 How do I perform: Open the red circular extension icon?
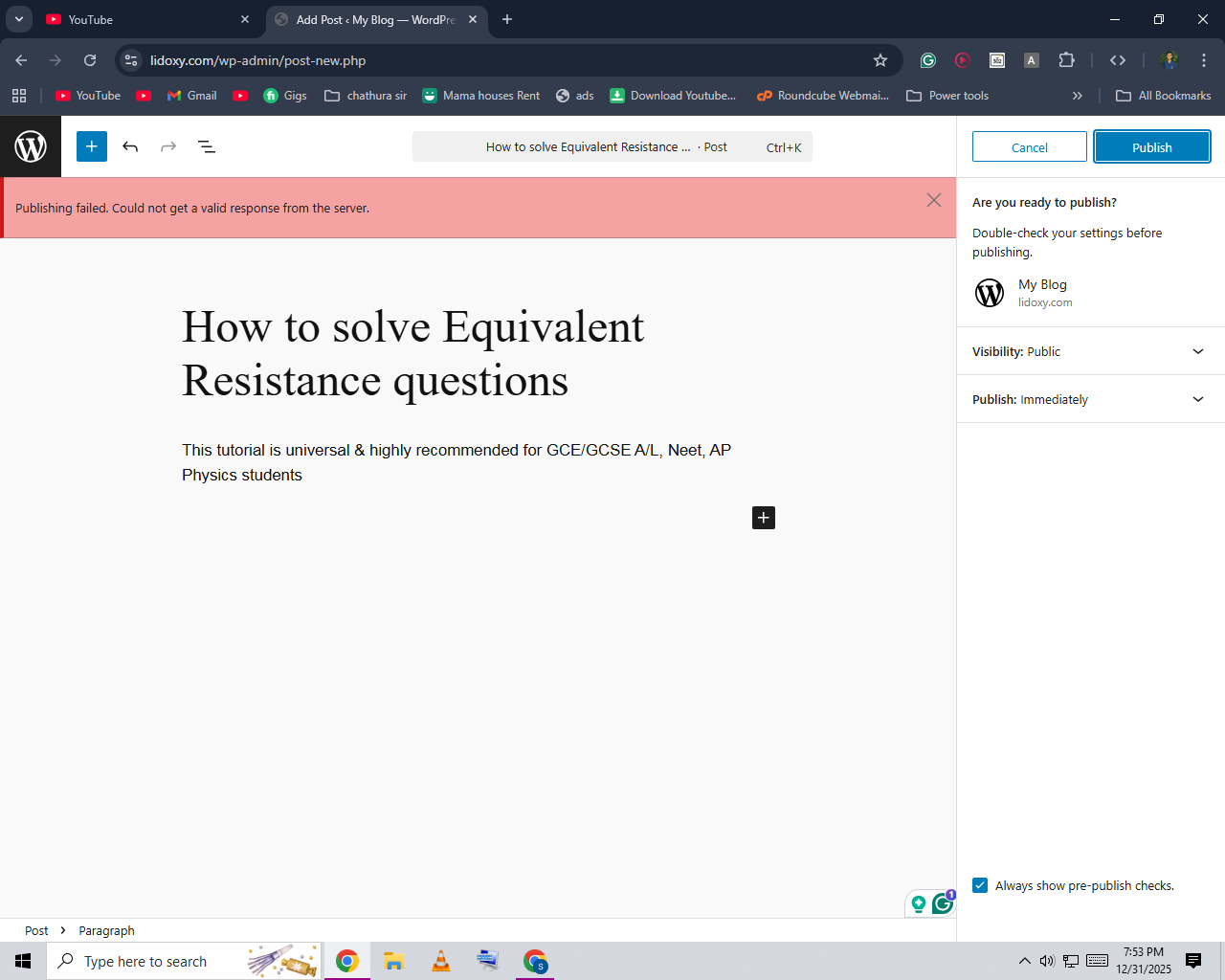pos(963,60)
